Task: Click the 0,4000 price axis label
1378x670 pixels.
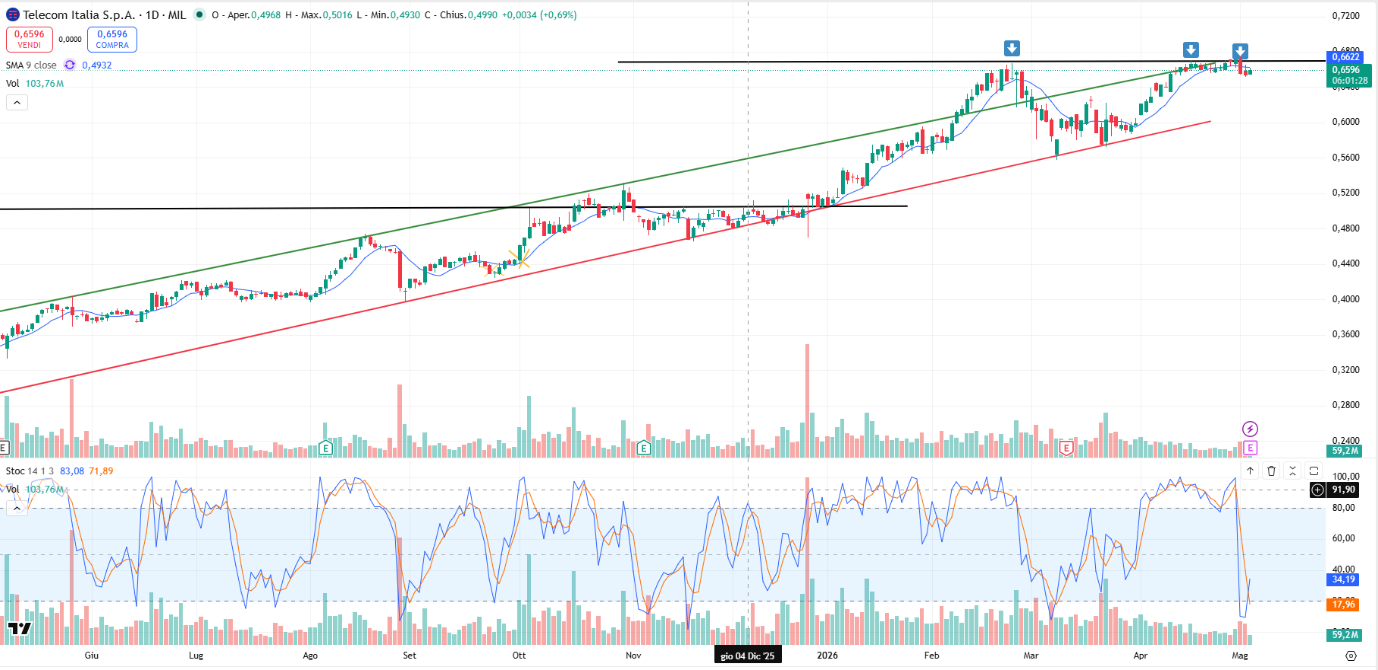Action: click(x=1346, y=299)
